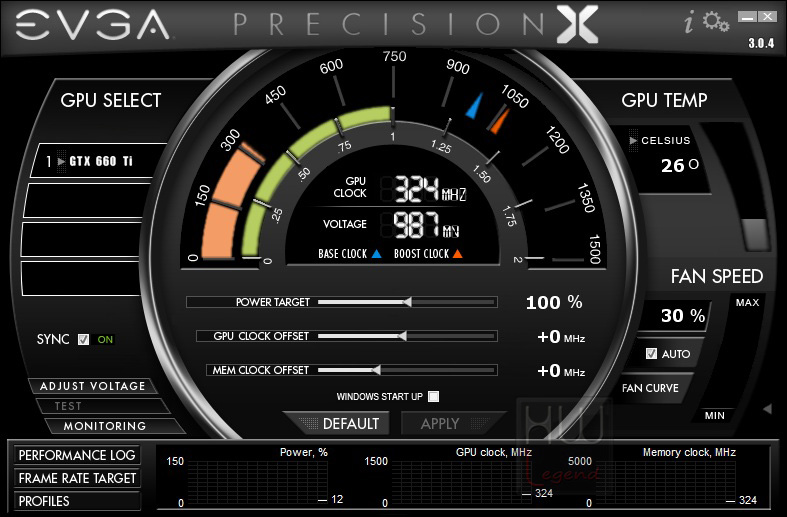Adjust the Power Target slider handle

(x=408, y=302)
